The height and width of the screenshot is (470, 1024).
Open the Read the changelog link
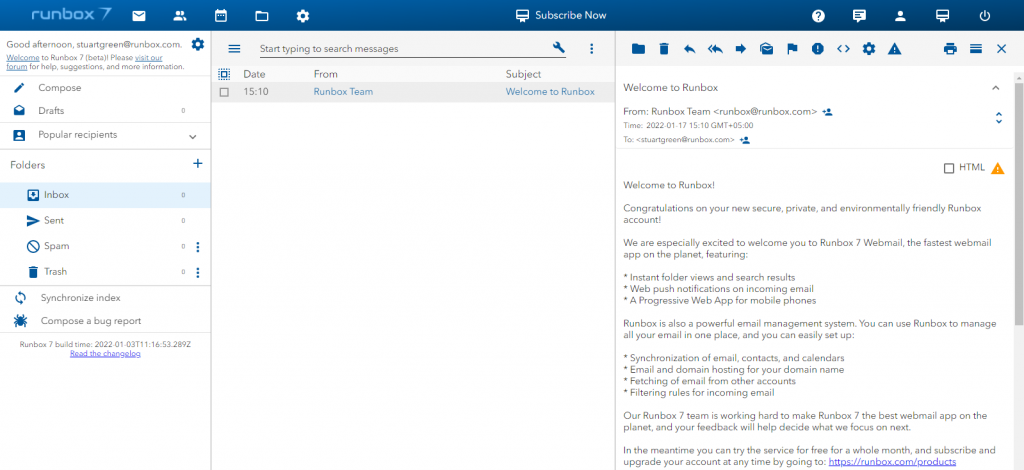click(105, 354)
